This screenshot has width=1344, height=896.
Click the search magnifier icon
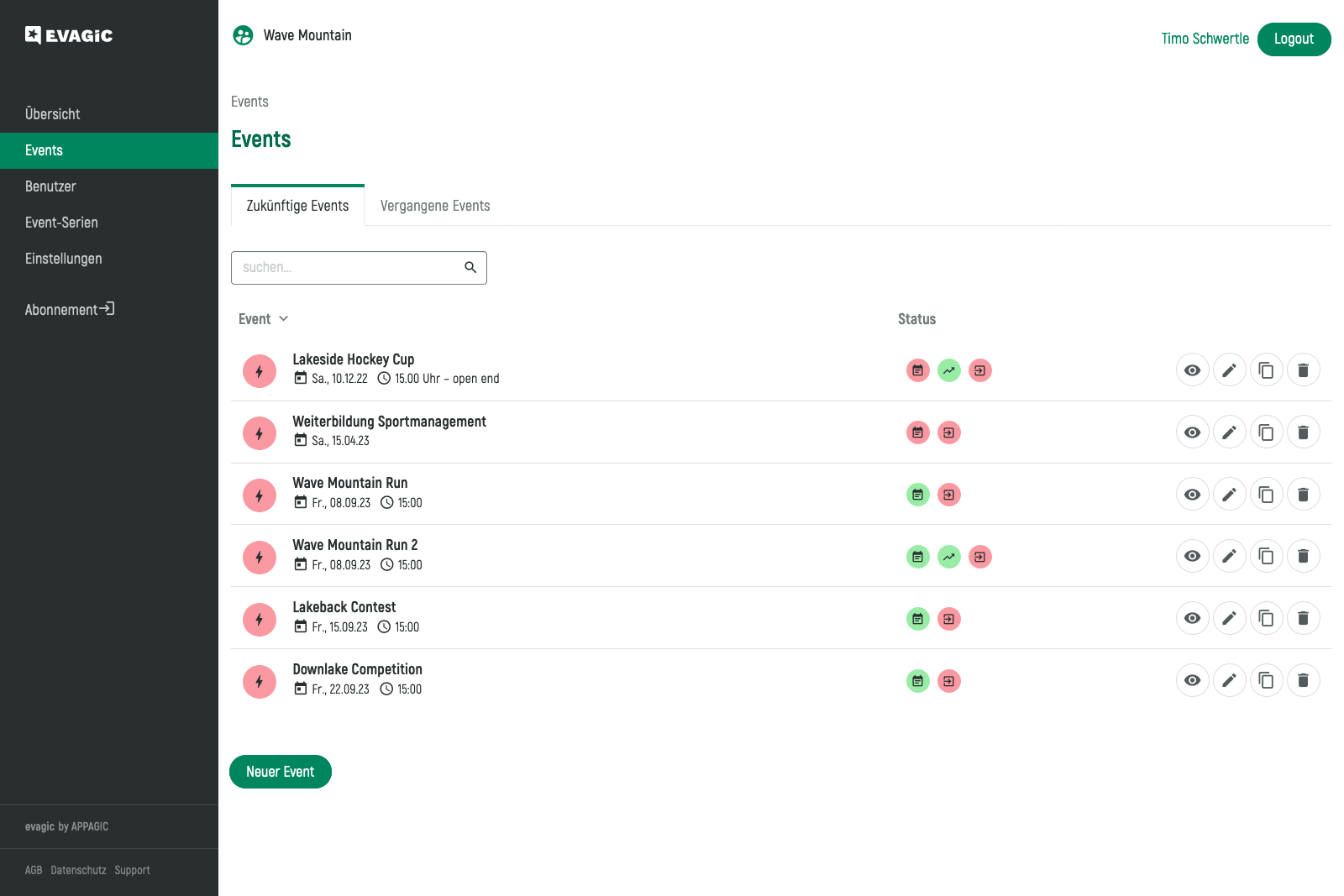(x=470, y=268)
